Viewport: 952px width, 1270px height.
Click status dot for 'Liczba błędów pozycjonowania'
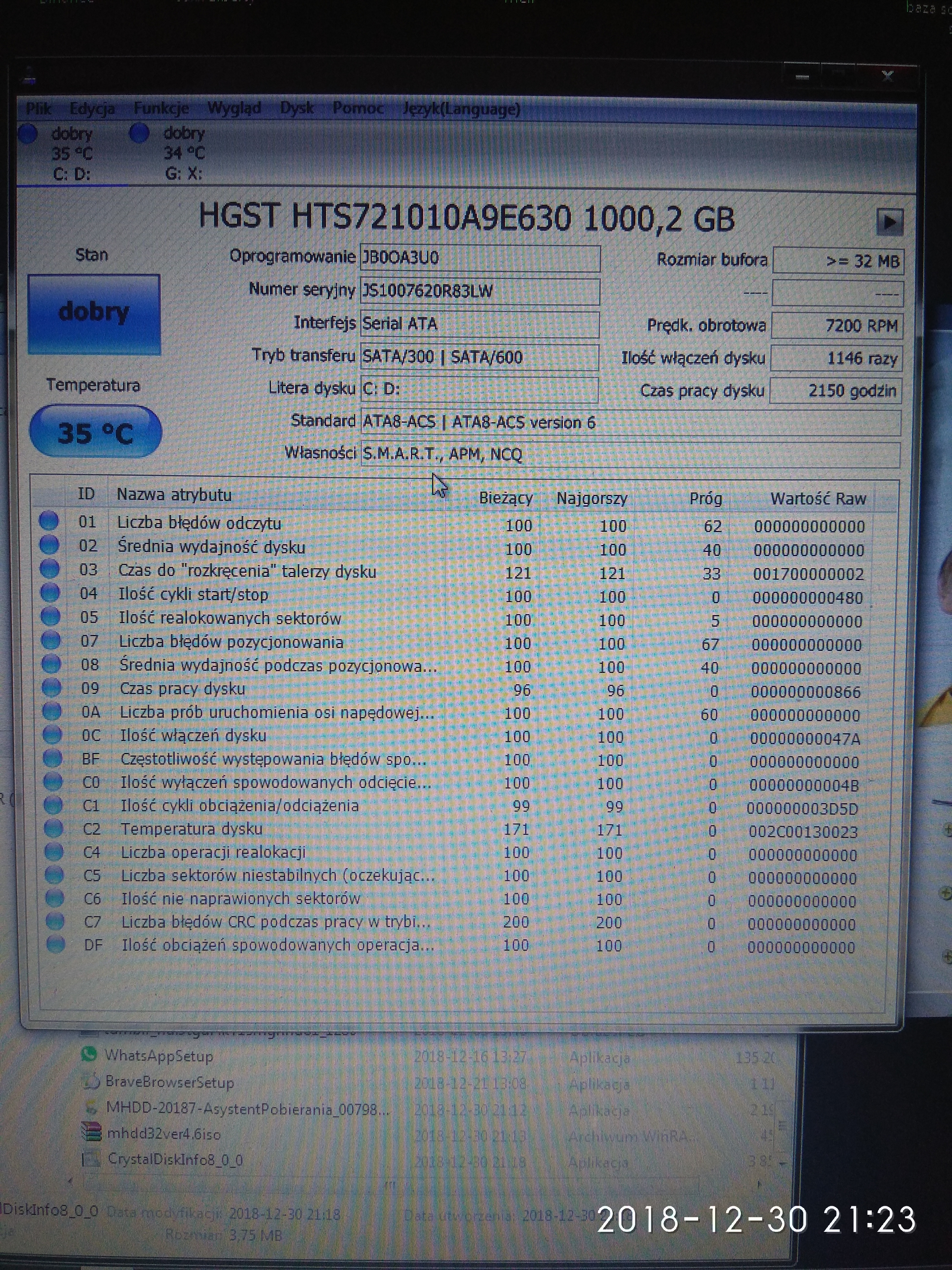coord(51,640)
